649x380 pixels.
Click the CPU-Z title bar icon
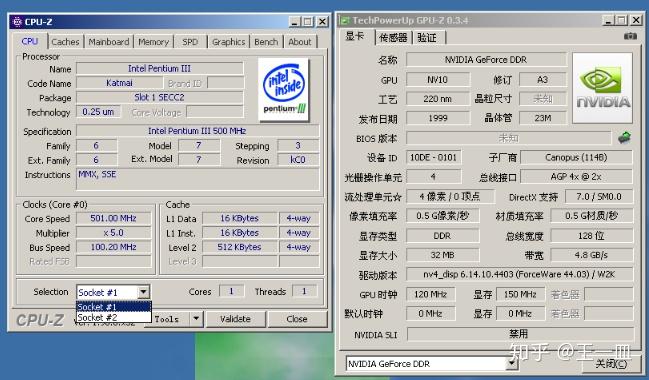(x=17, y=22)
